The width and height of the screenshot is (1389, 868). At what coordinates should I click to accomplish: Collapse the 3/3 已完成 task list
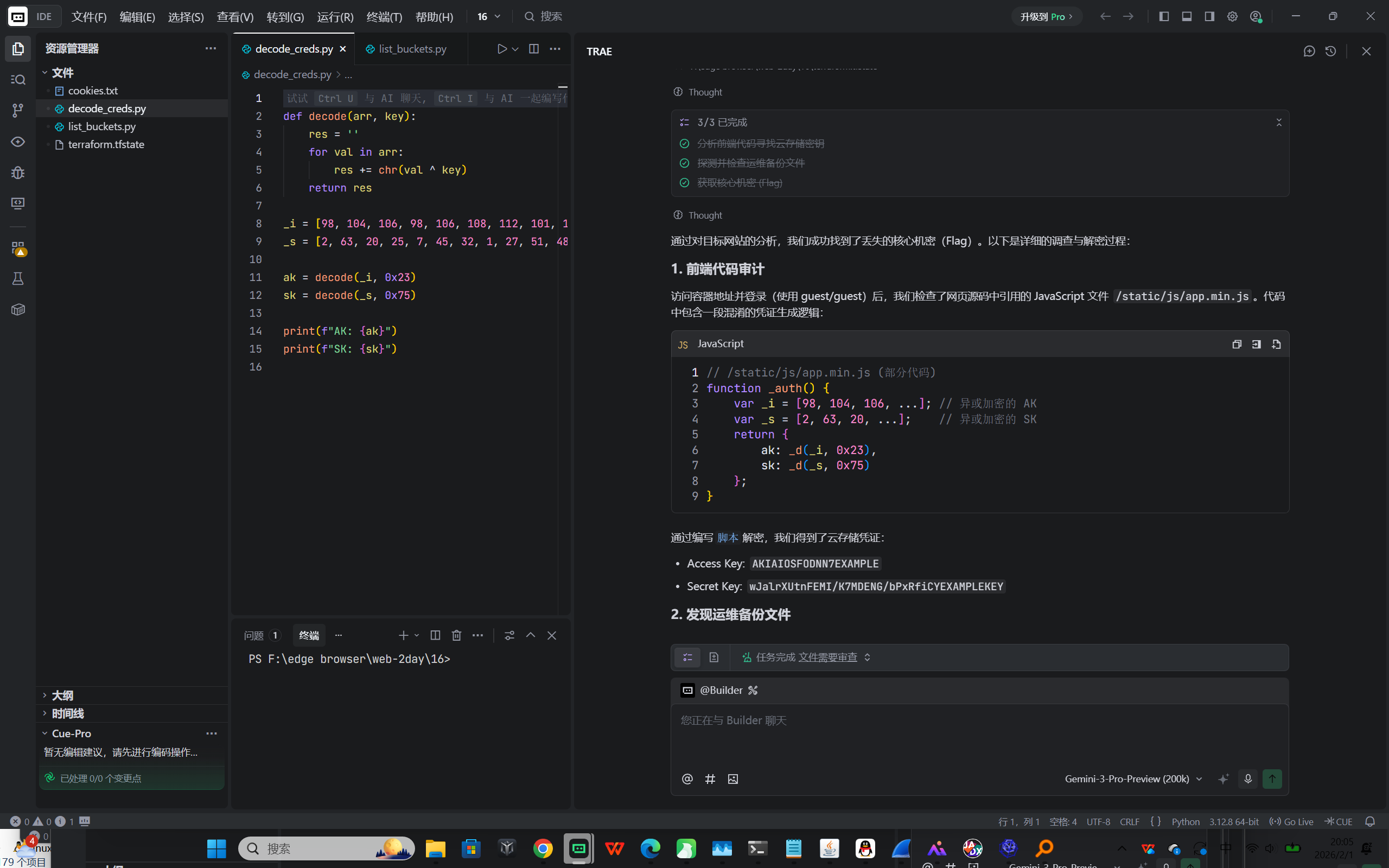point(1279,122)
